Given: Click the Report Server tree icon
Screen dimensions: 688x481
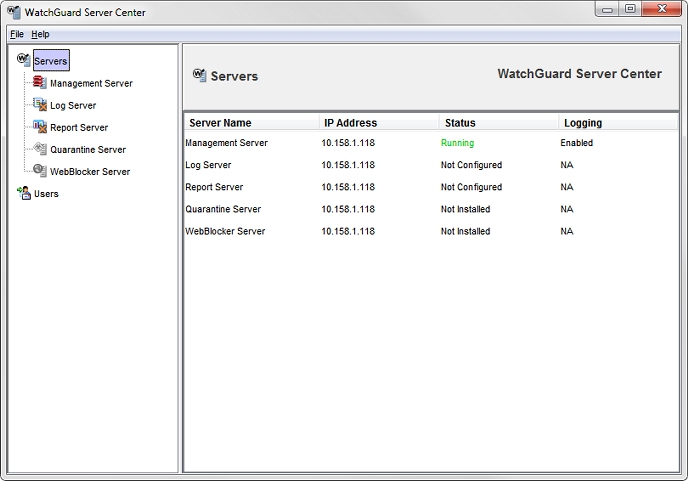Looking at the screenshot, I should point(40,127).
